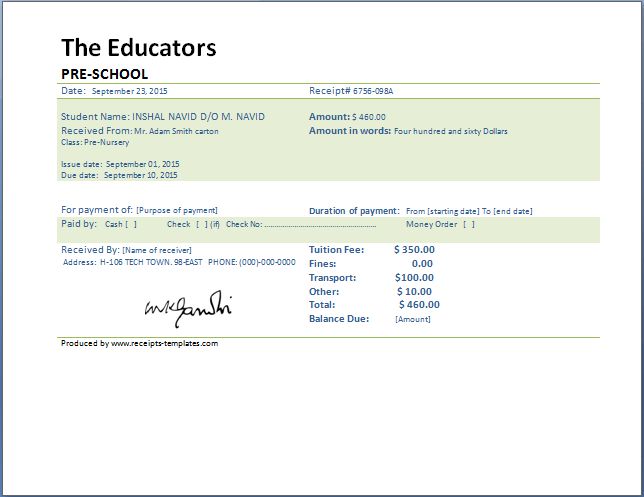Screen dimensions: 644x497
Task: Click the 'PRE-SCHOOL' subtitle
Action: click(105, 74)
